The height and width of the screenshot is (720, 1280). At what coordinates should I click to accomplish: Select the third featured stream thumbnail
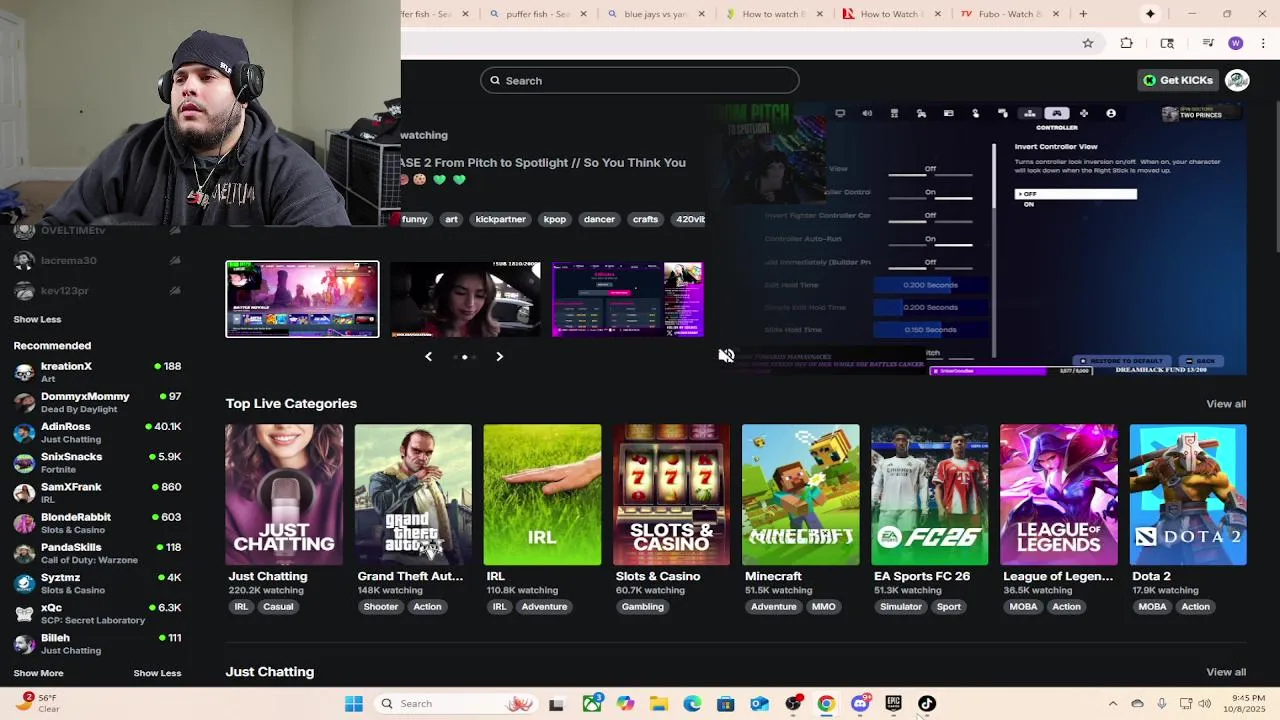628,299
